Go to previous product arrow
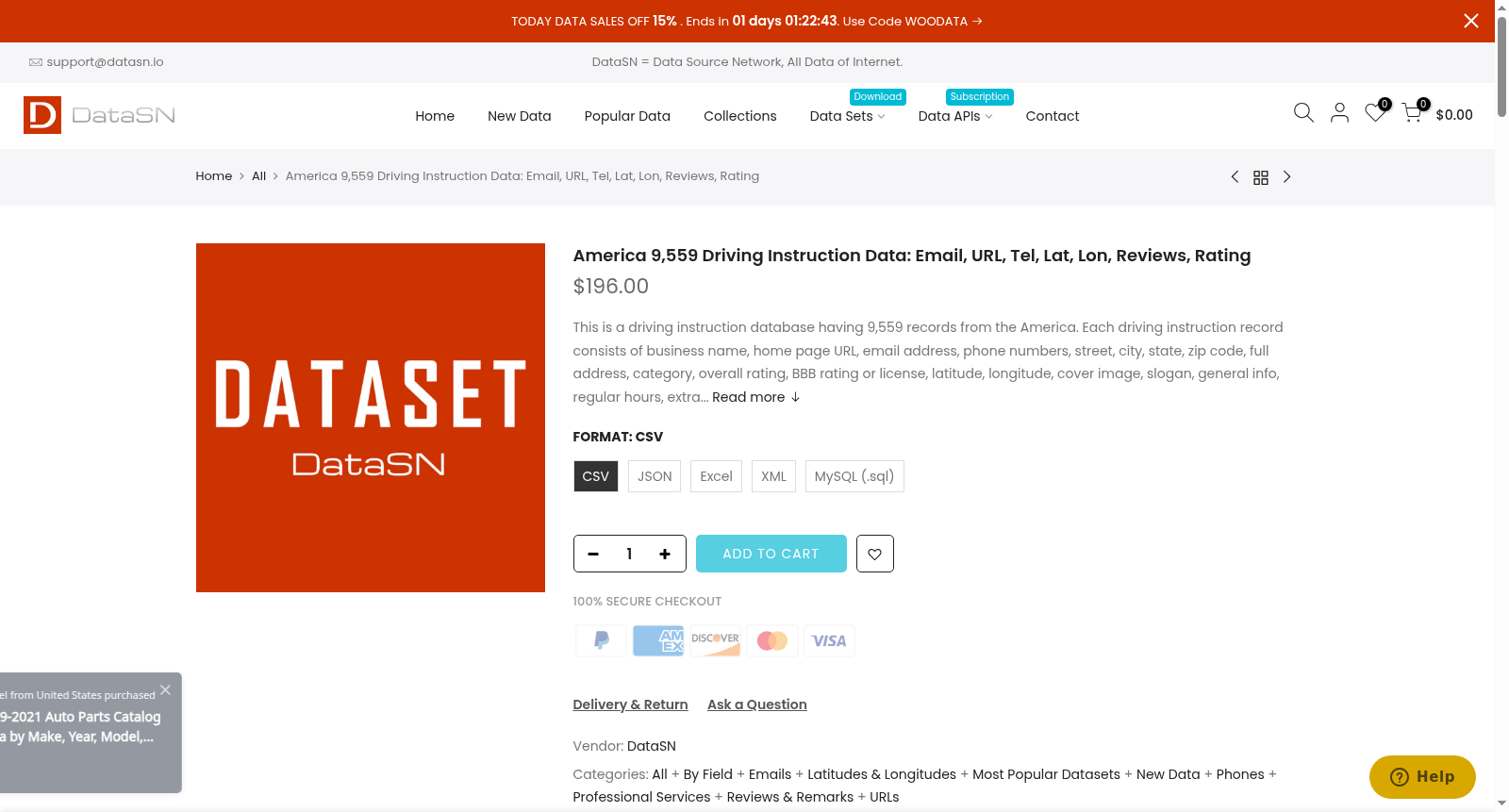The image size is (1509, 812). [1235, 177]
